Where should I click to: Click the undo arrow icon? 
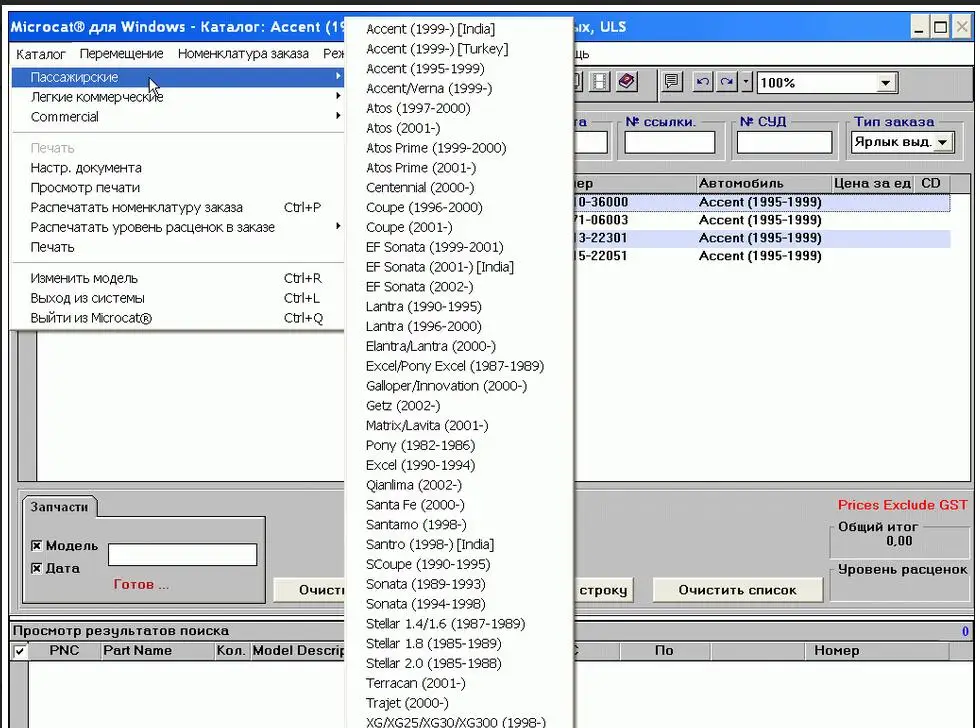coord(703,82)
